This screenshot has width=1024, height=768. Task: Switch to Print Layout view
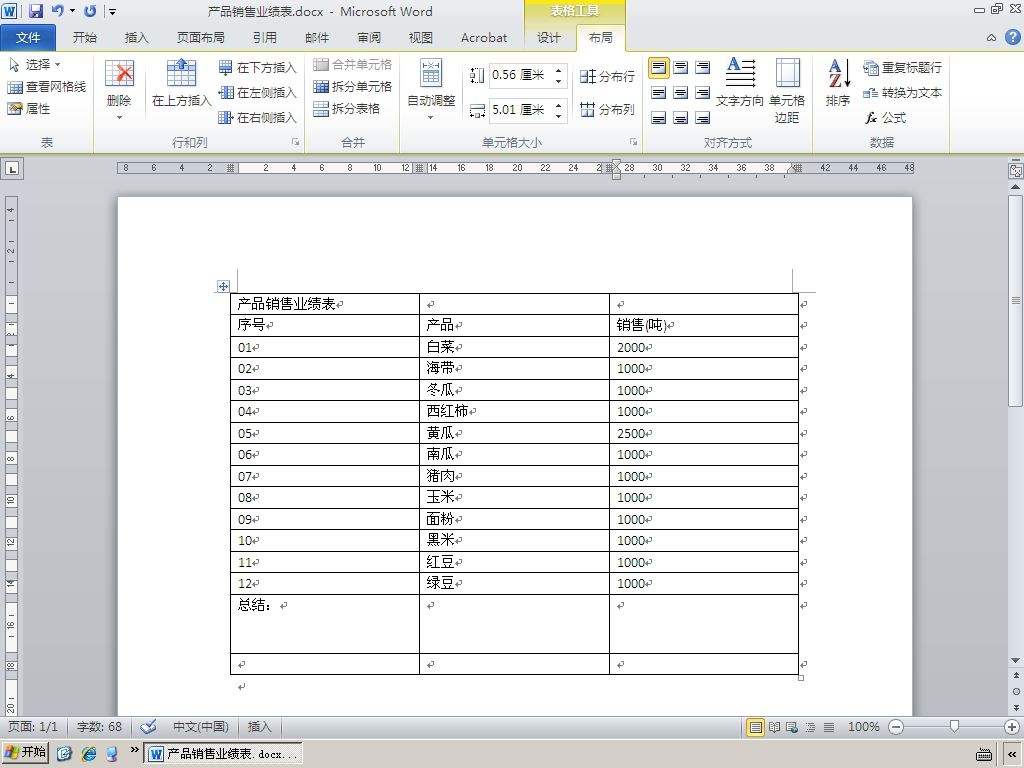(x=756, y=727)
